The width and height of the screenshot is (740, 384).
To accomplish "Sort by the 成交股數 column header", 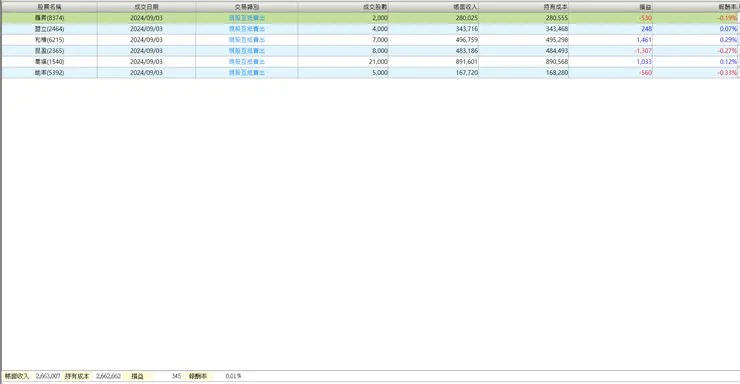I will click(x=343, y=7).
